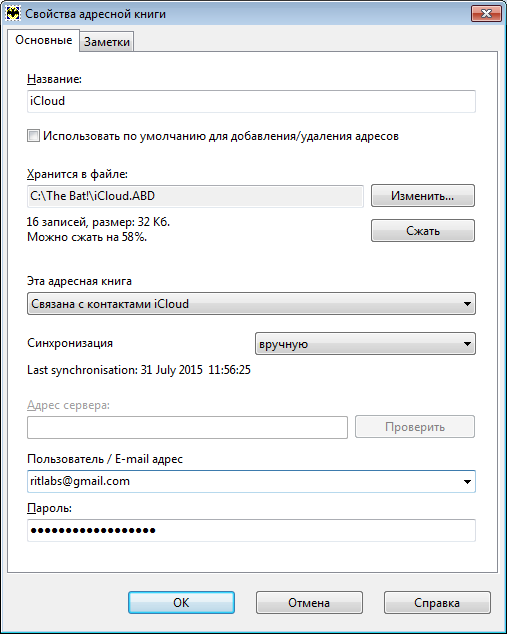Image resolution: width=507 pixels, height=634 pixels.
Task: Click Сжать to compress the address book
Action: tap(422, 231)
